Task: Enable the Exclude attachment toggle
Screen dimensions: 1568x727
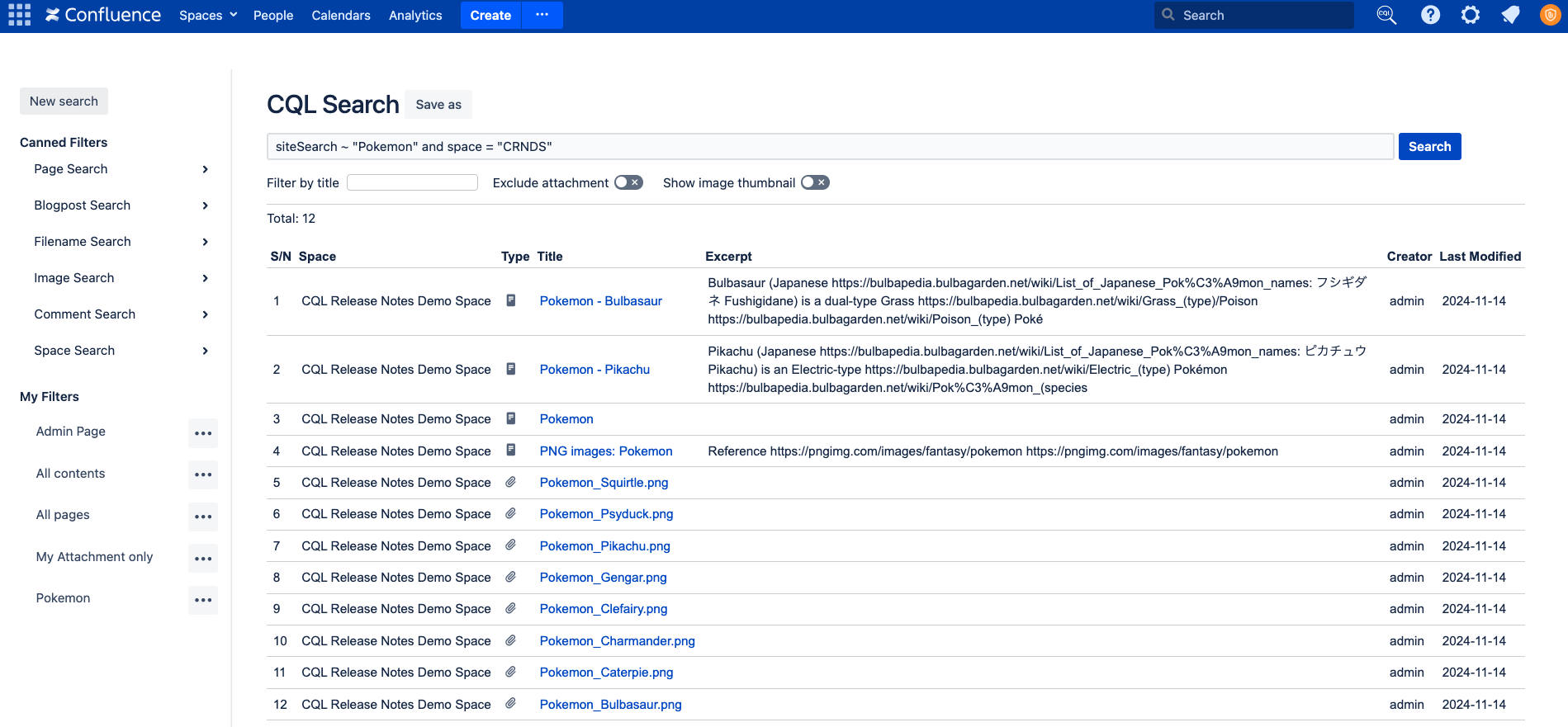Action: point(628,182)
